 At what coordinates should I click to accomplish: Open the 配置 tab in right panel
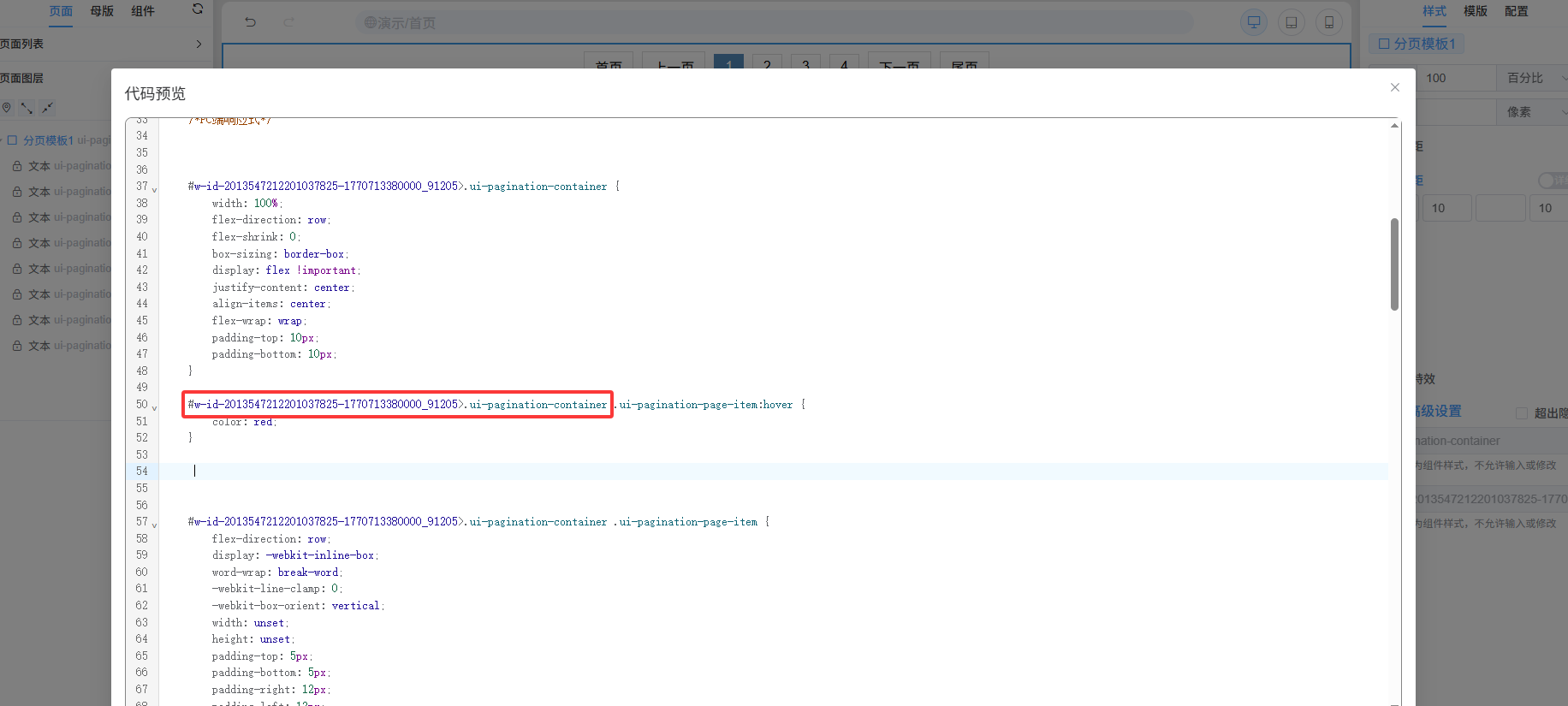coord(1516,11)
